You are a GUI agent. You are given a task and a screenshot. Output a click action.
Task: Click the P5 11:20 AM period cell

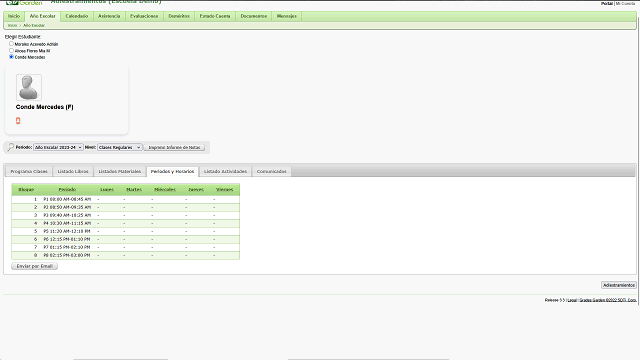point(67,231)
